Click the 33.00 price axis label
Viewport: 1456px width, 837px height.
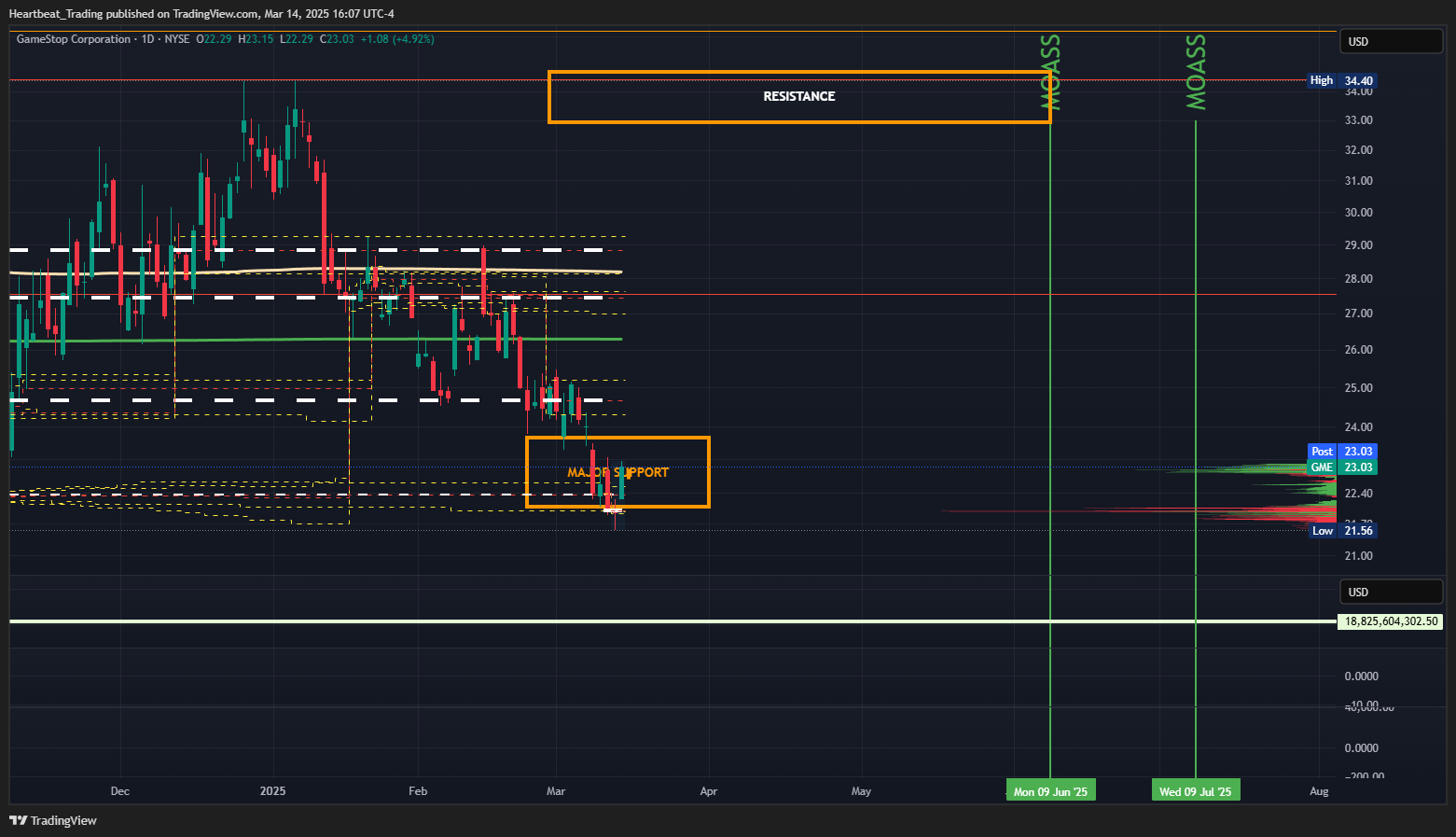(x=1359, y=119)
